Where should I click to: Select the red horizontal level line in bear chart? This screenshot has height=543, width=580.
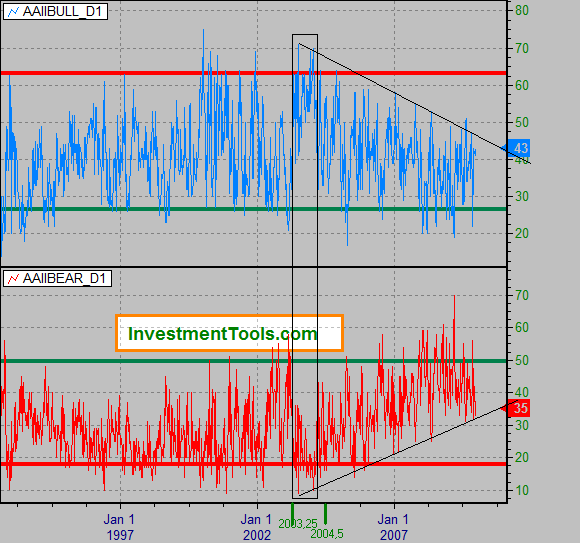(x=253, y=464)
